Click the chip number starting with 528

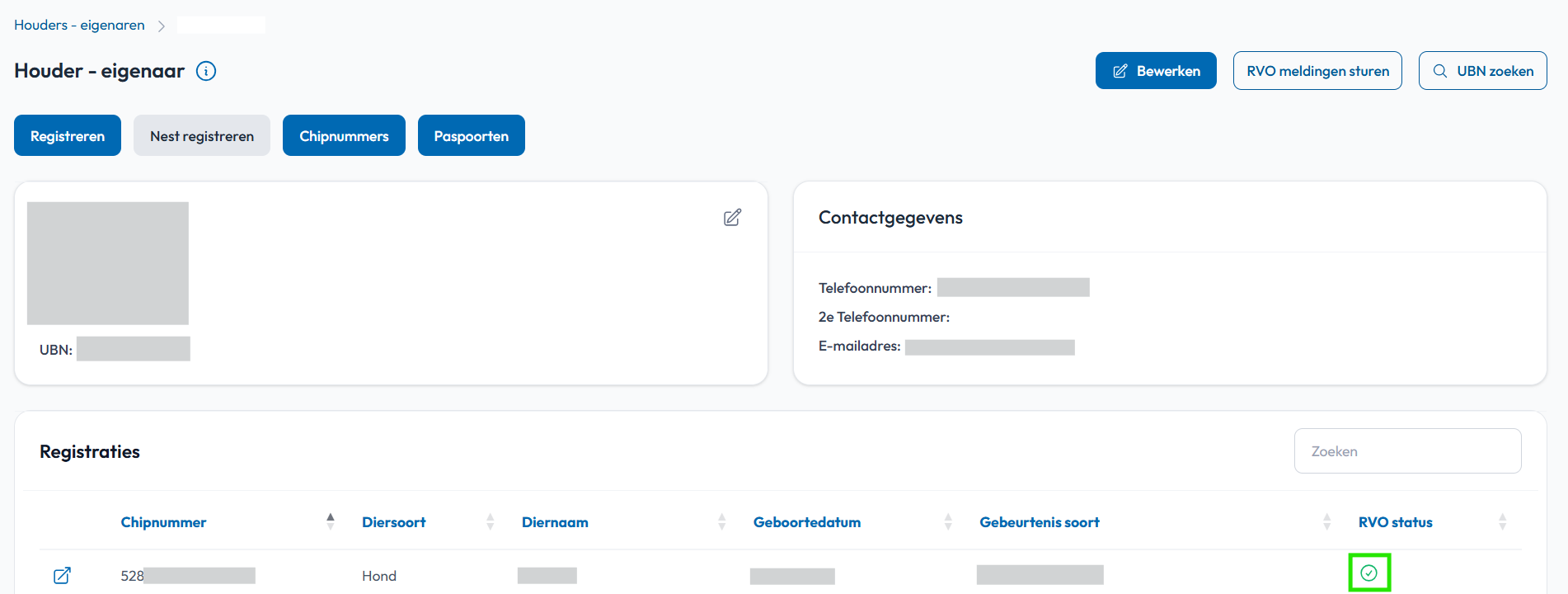pyautogui.click(x=188, y=576)
